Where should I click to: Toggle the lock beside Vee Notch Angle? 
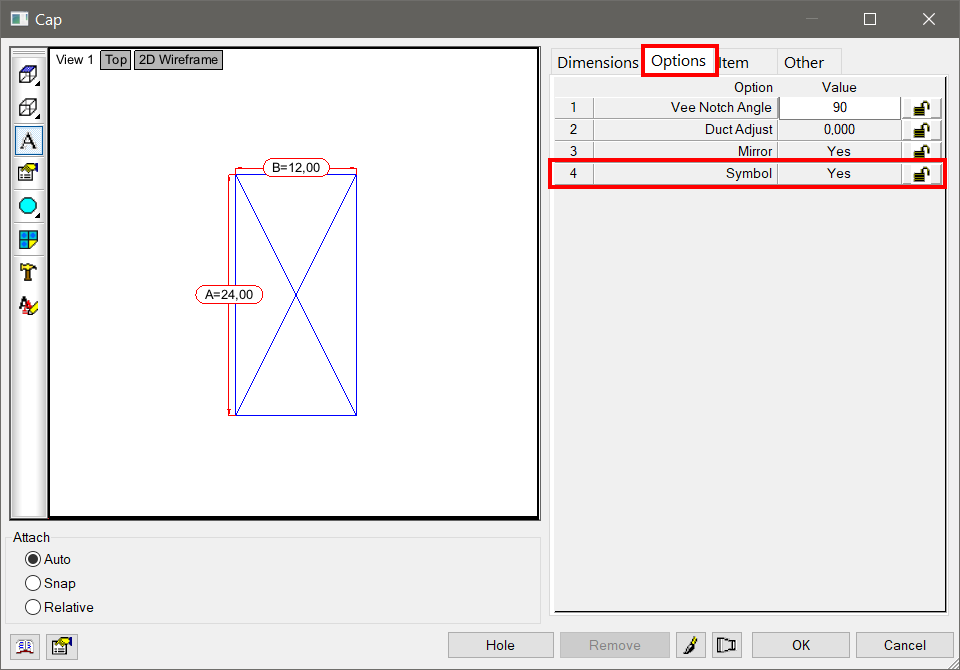(921, 107)
